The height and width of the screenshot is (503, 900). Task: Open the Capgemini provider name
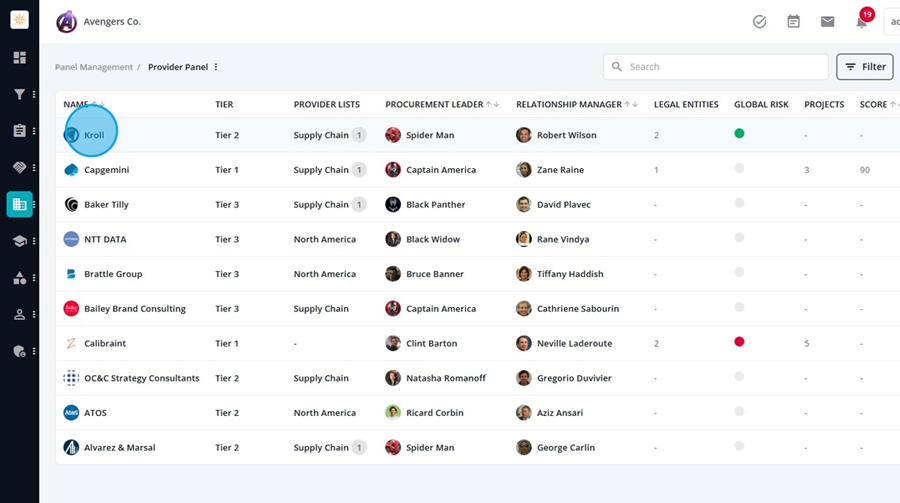[x=107, y=170]
